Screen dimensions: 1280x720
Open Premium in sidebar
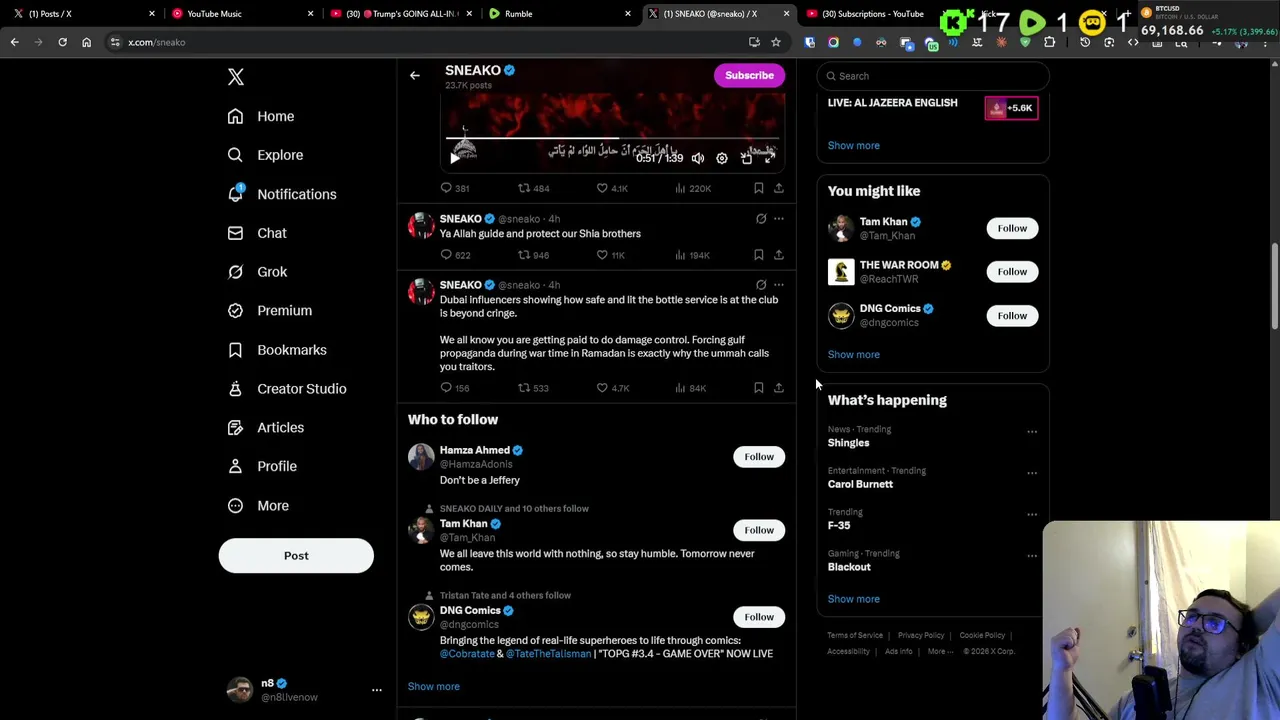[x=270, y=311]
